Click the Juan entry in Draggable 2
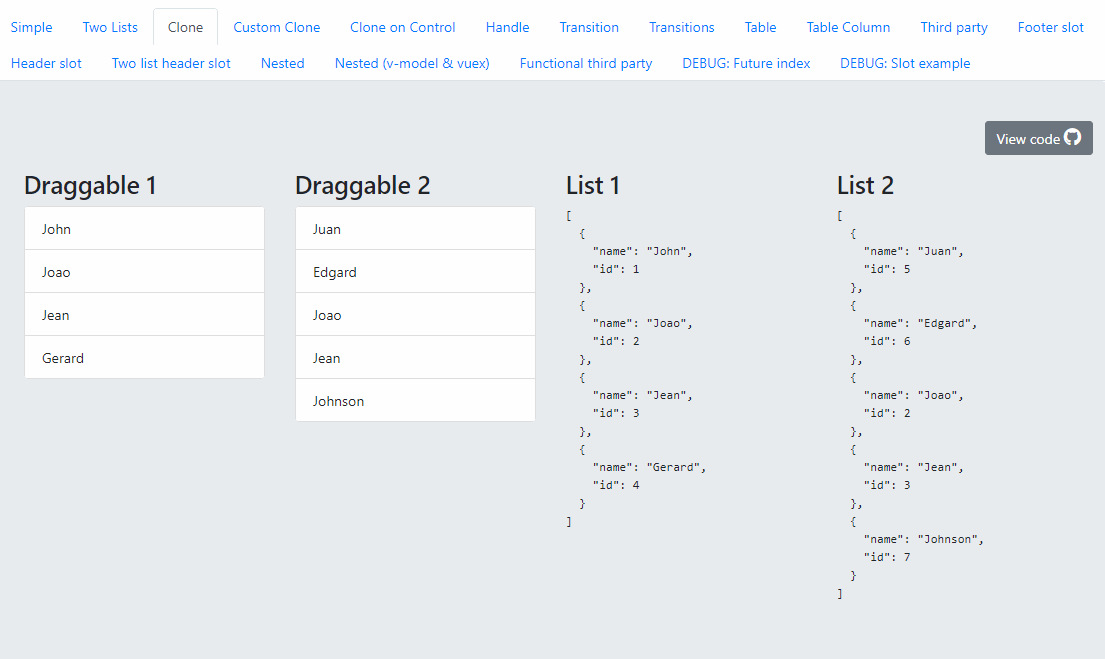Viewport: 1105px width, 659px height. click(415, 228)
